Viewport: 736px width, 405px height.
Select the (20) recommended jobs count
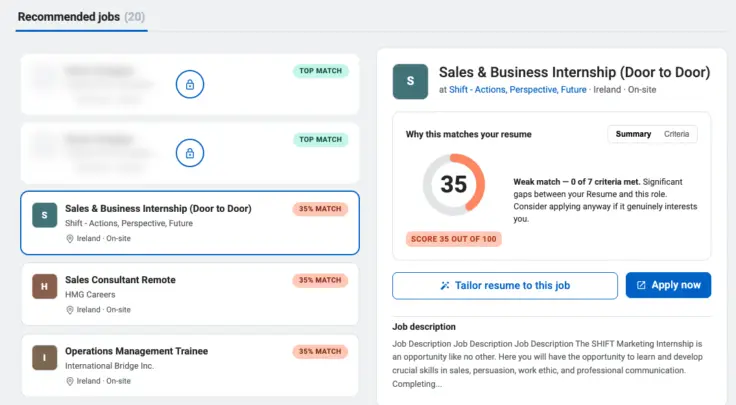pos(135,17)
